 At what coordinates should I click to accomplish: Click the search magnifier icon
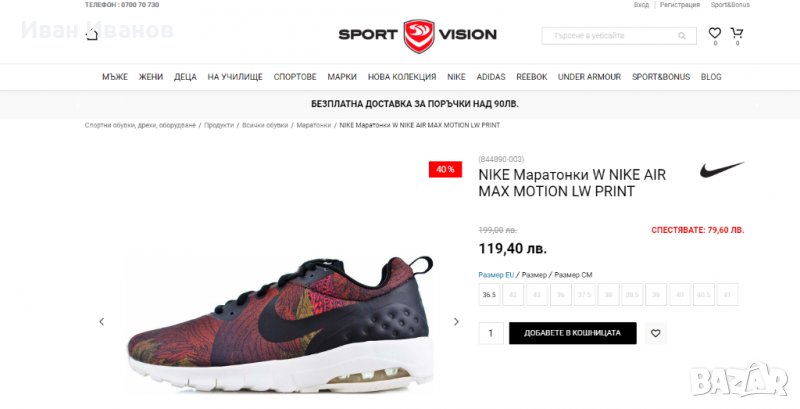(x=682, y=36)
